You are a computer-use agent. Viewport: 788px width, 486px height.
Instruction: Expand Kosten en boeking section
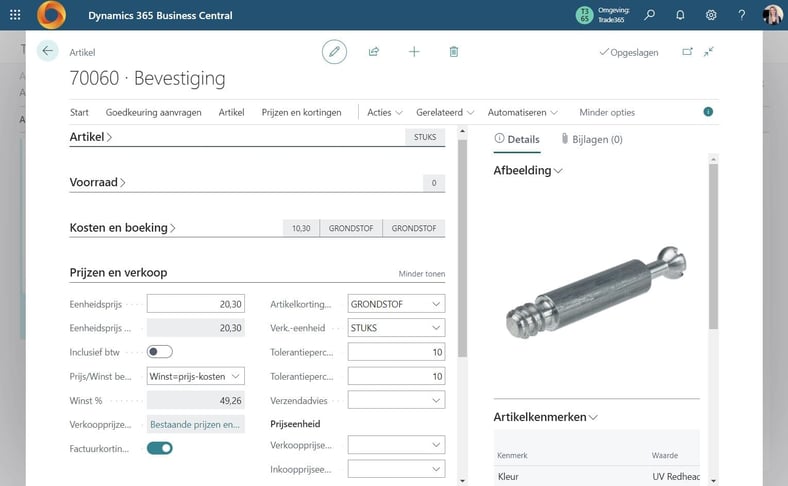pyautogui.click(x=122, y=227)
